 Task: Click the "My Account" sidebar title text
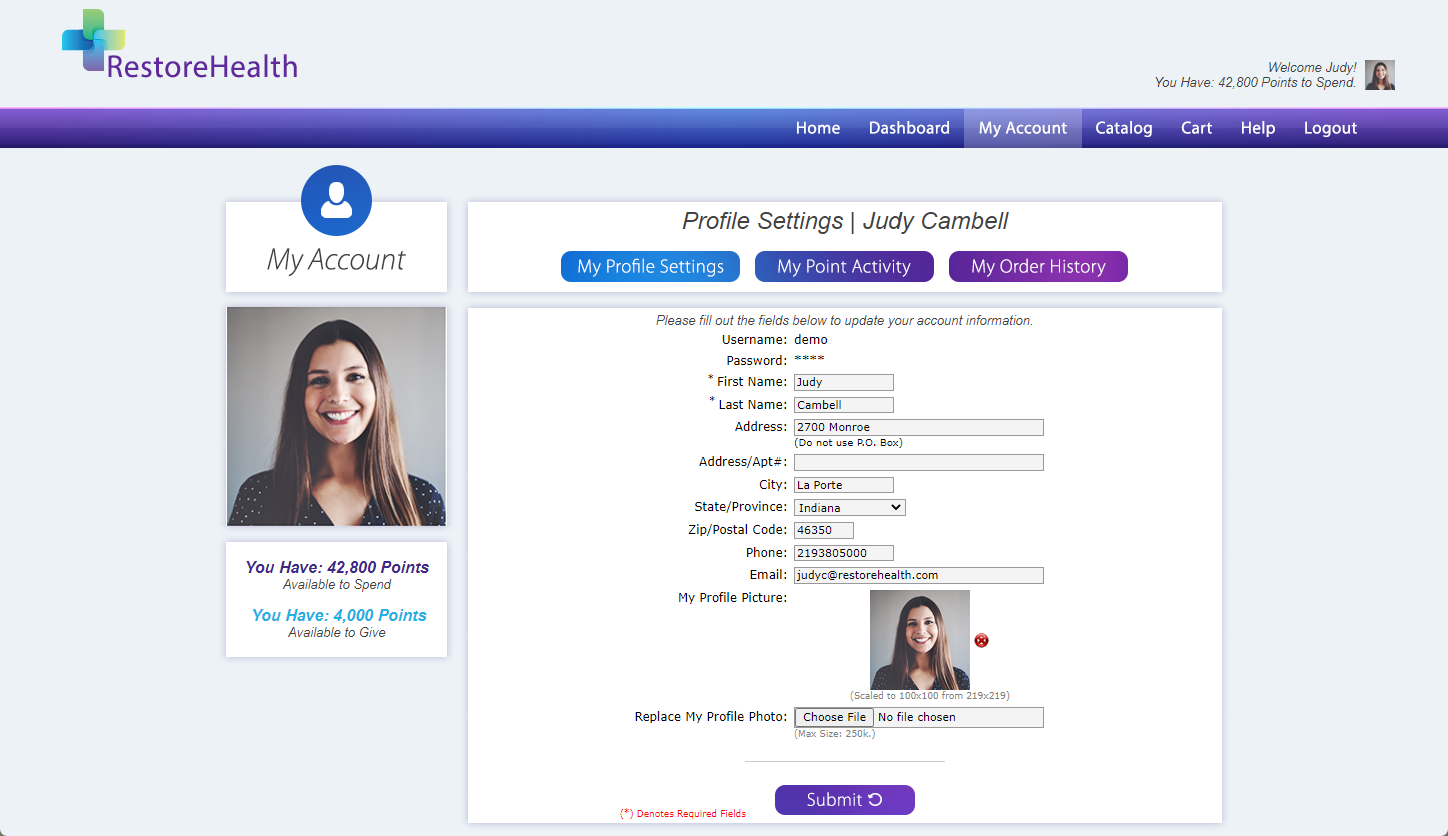pyautogui.click(x=336, y=260)
